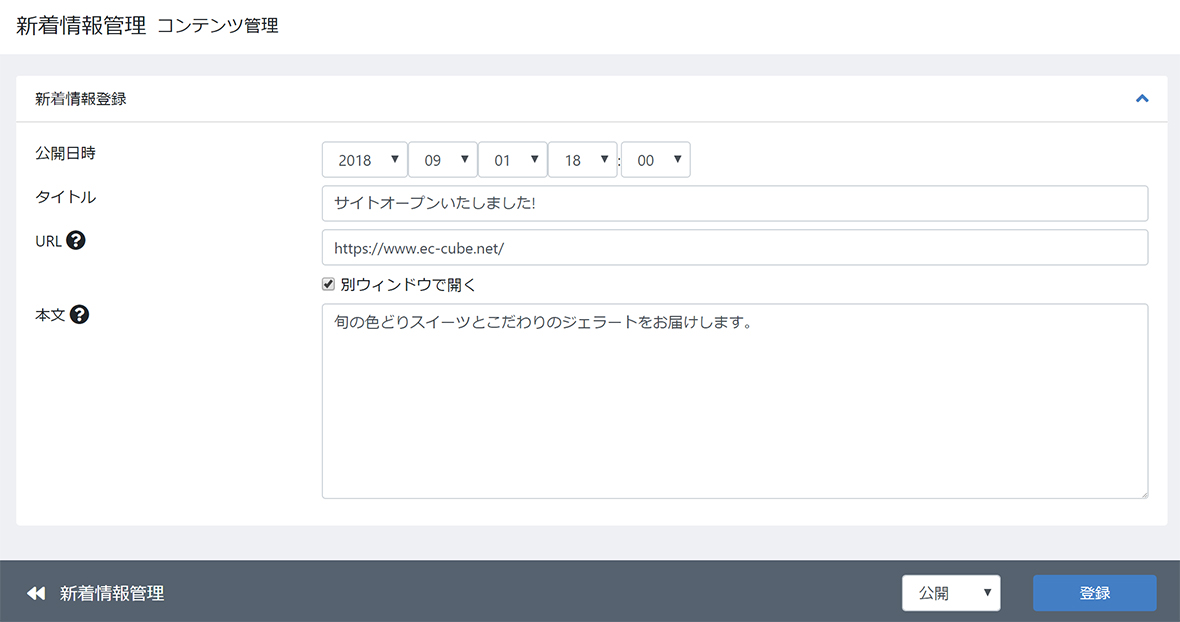Screen dimensions: 1180x622
Task: Show the 本文 help question icon
Action: pos(79,314)
